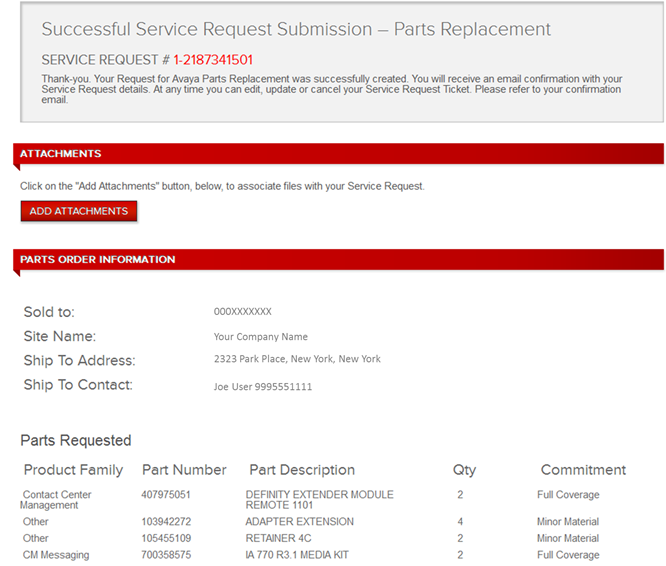Click the ADAPTER EXTENSION row description
666x566 pixels.
click(299, 521)
